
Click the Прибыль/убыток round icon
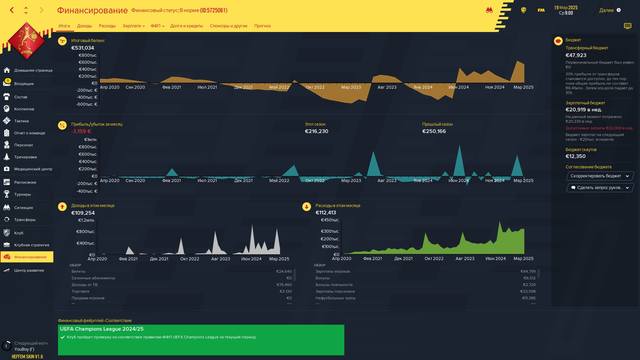pyautogui.click(x=62, y=125)
